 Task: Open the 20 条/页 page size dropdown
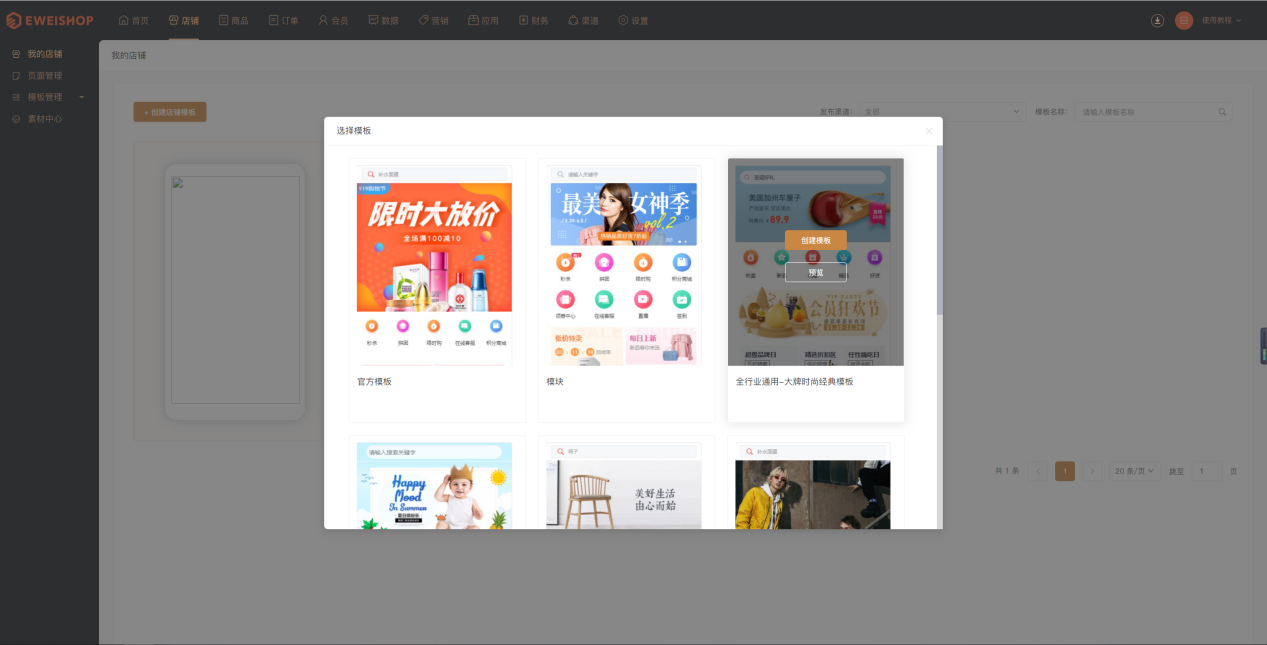(x=1135, y=471)
